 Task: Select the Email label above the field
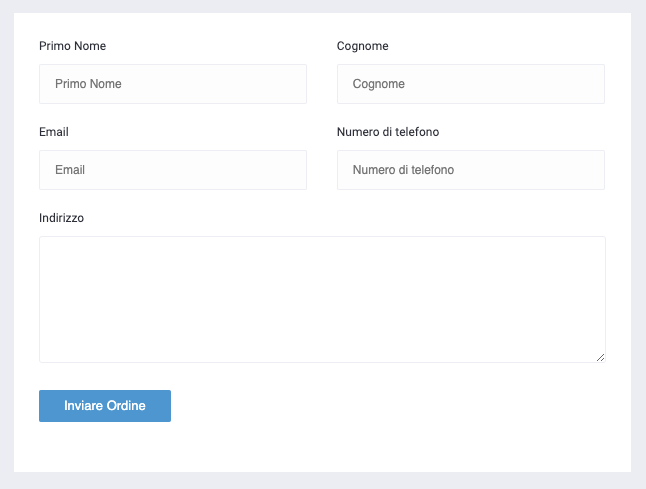click(54, 132)
